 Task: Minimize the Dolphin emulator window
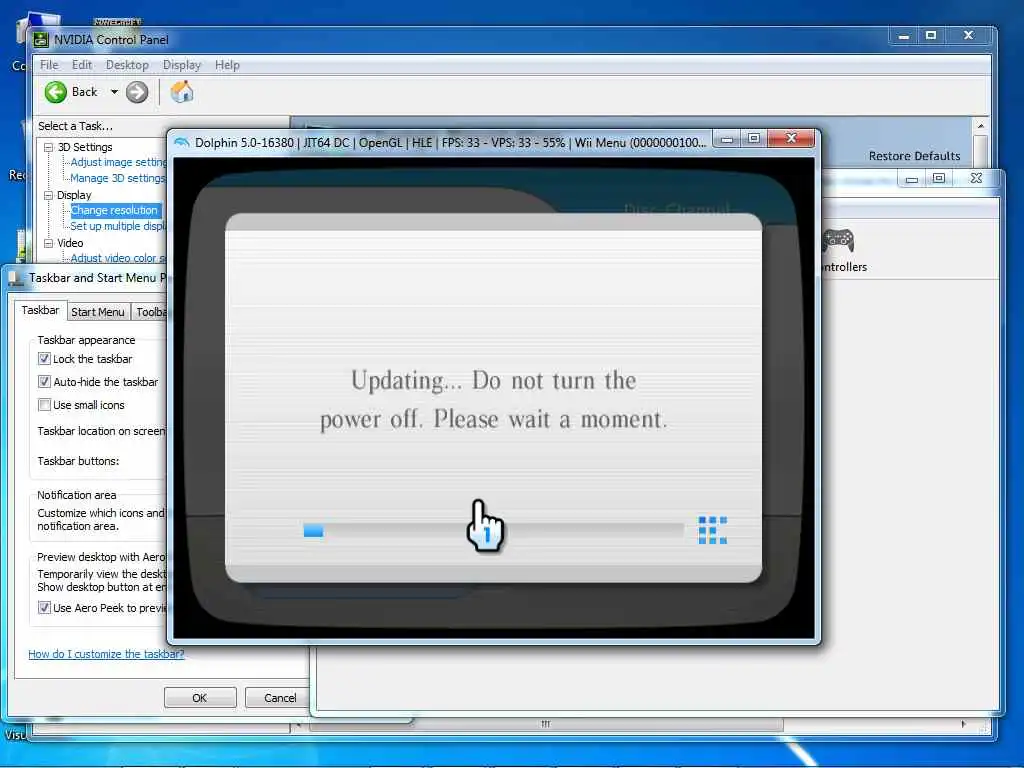click(x=727, y=138)
